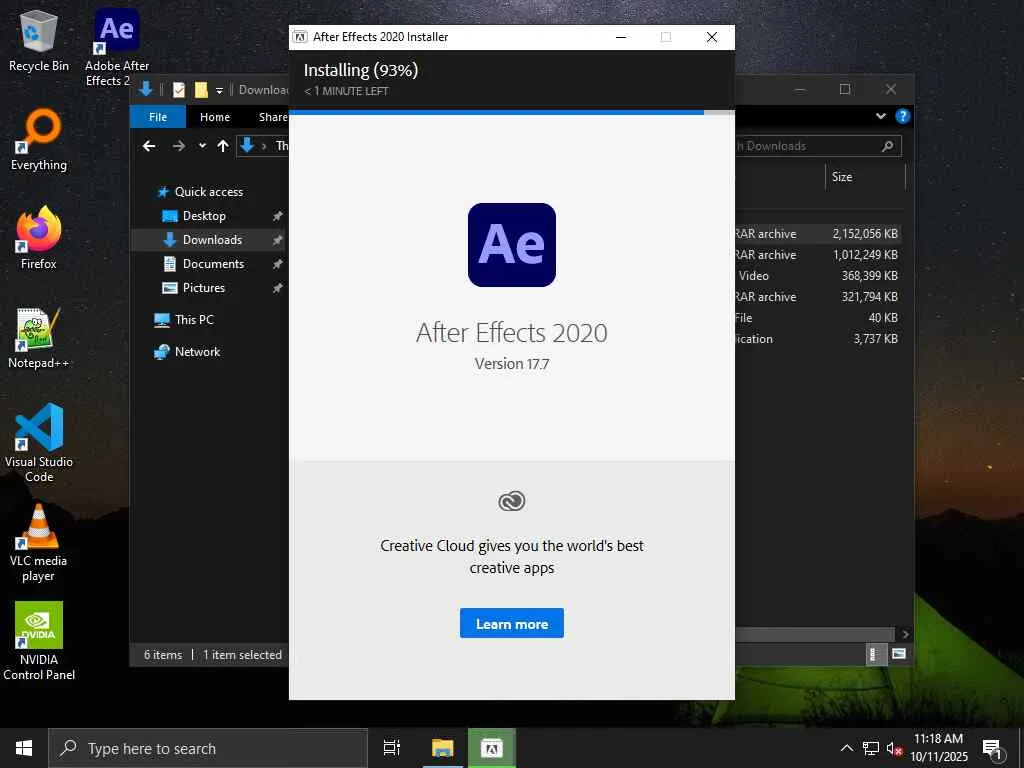Select Quick access in Explorer navigation pane

tap(209, 191)
